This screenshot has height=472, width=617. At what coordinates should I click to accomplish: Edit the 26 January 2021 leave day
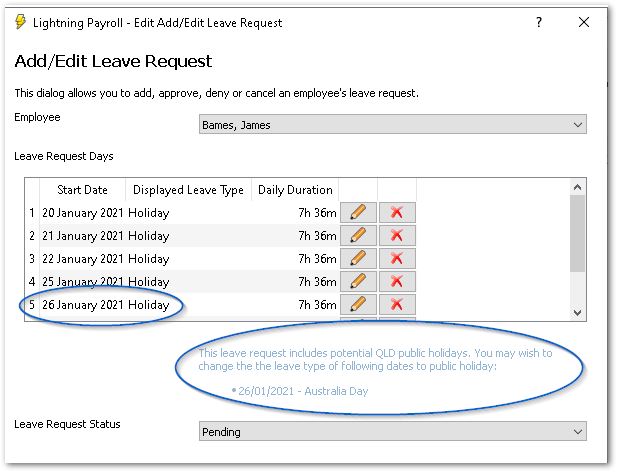(x=359, y=305)
